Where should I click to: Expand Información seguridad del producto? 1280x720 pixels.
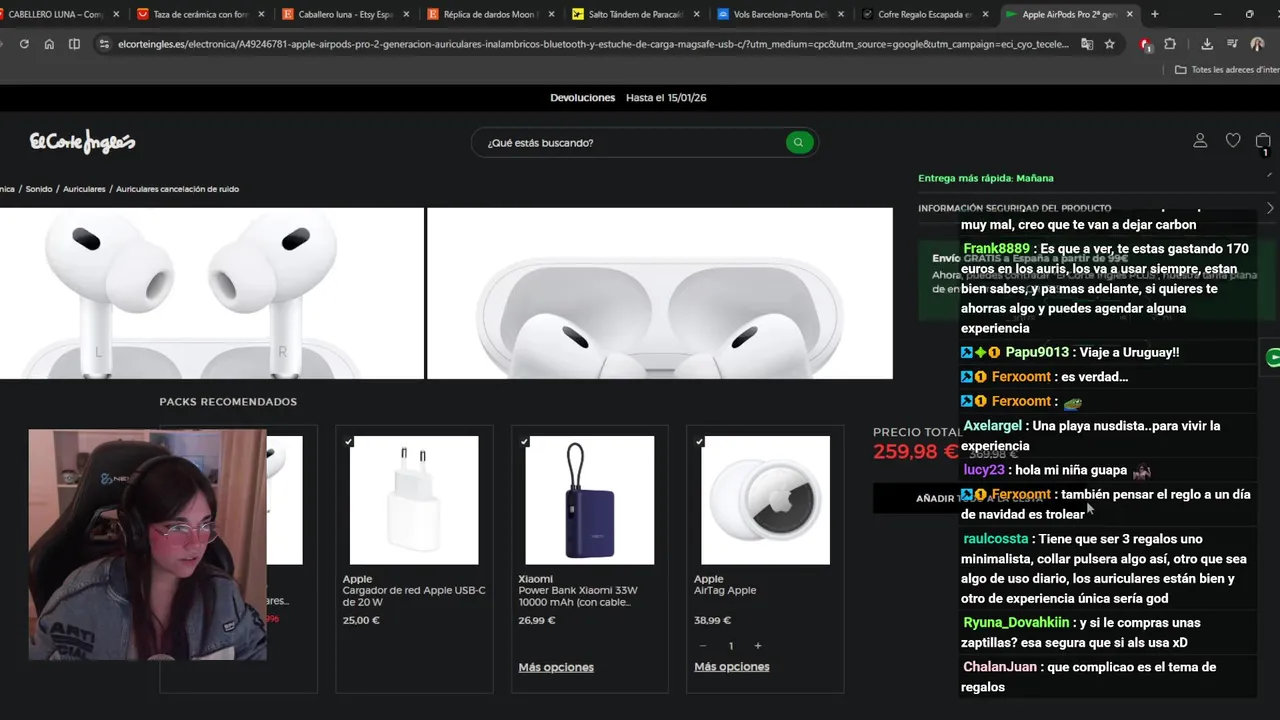pos(1097,208)
